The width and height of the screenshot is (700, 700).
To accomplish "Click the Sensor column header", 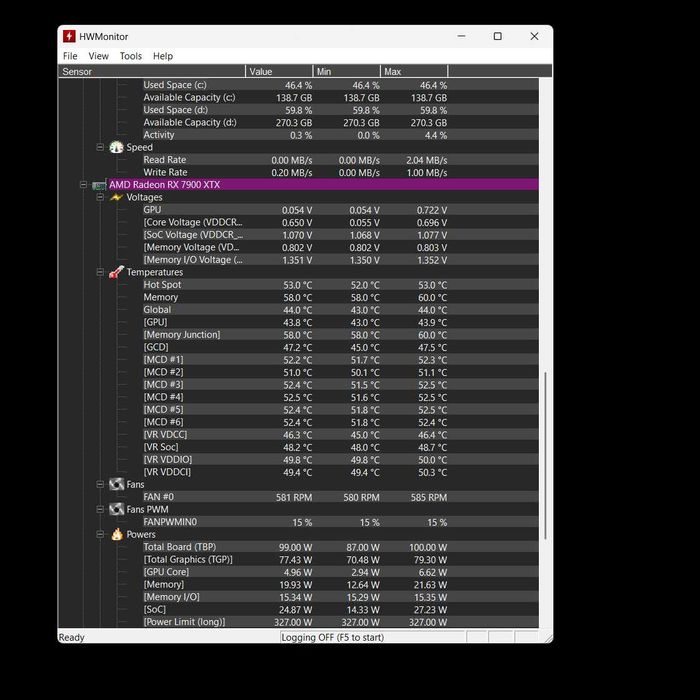I will coord(152,71).
